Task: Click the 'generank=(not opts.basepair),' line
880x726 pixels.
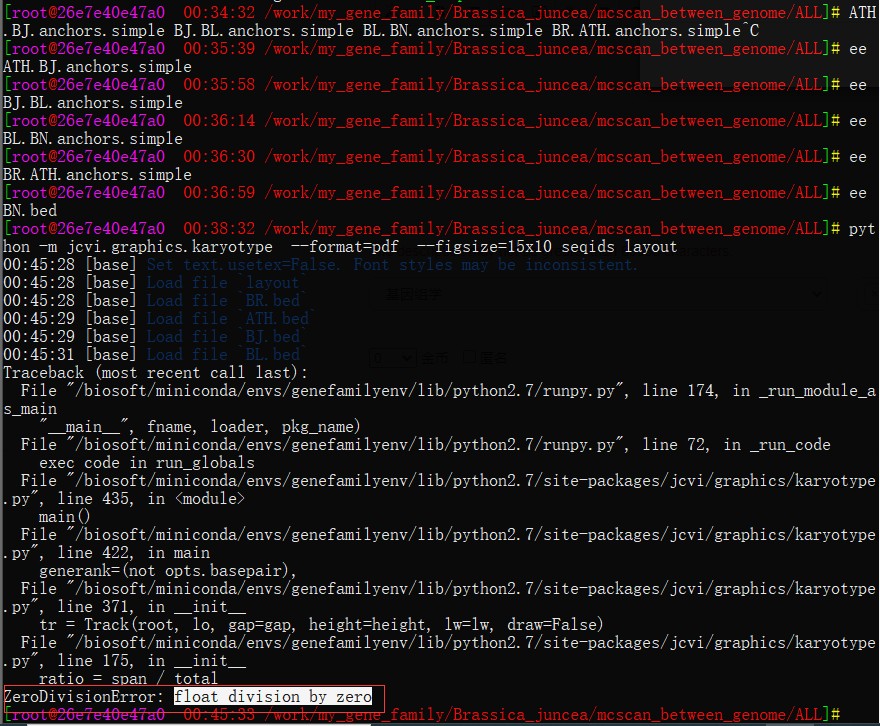Action: 167,571
